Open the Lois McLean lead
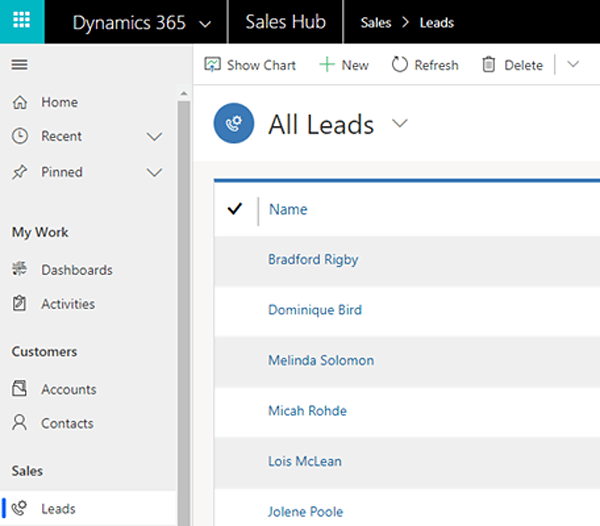 point(305,461)
